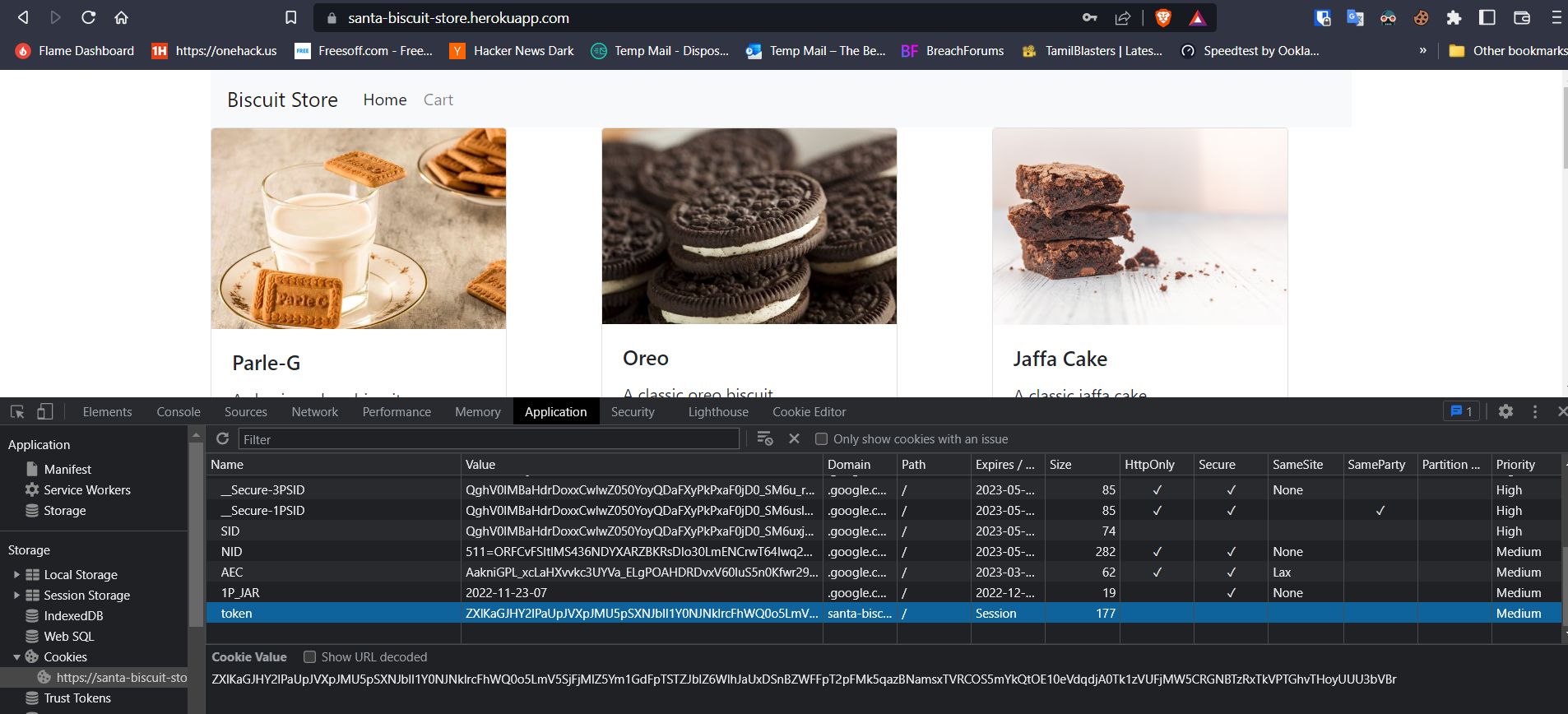
Task: Select Web SQL in the Storage tree
Action: click(69, 636)
